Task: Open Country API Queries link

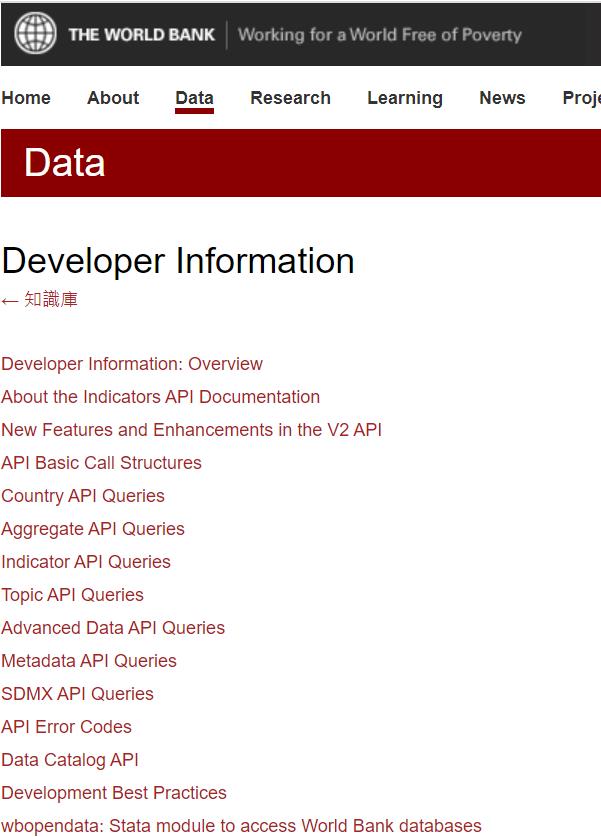Action: [83, 496]
